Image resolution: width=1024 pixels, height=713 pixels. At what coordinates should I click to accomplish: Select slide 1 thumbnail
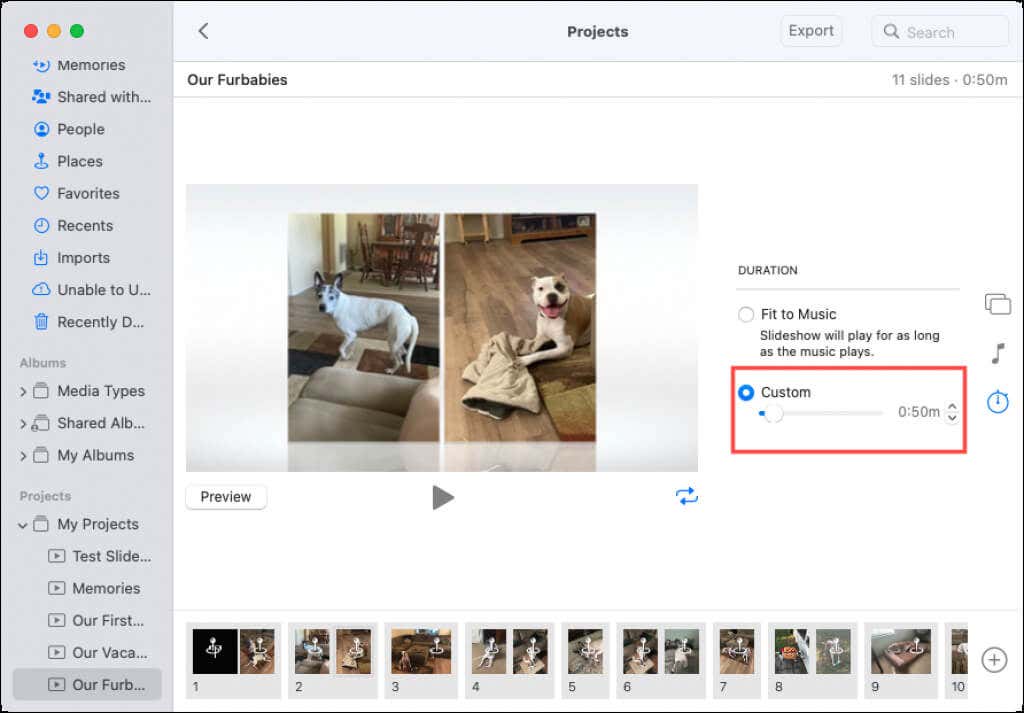[234, 659]
